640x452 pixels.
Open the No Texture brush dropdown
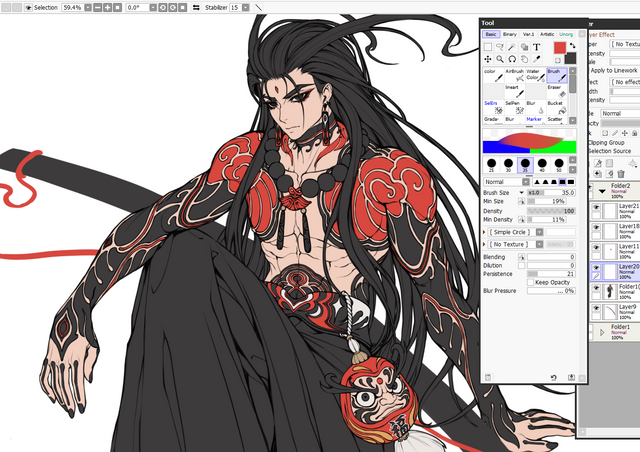pos(539,244)
